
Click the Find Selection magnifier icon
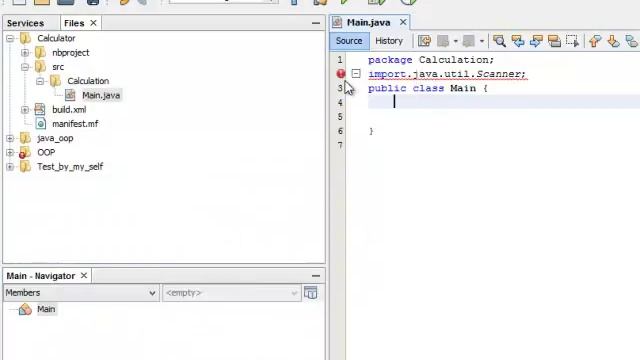click(499, 41)
